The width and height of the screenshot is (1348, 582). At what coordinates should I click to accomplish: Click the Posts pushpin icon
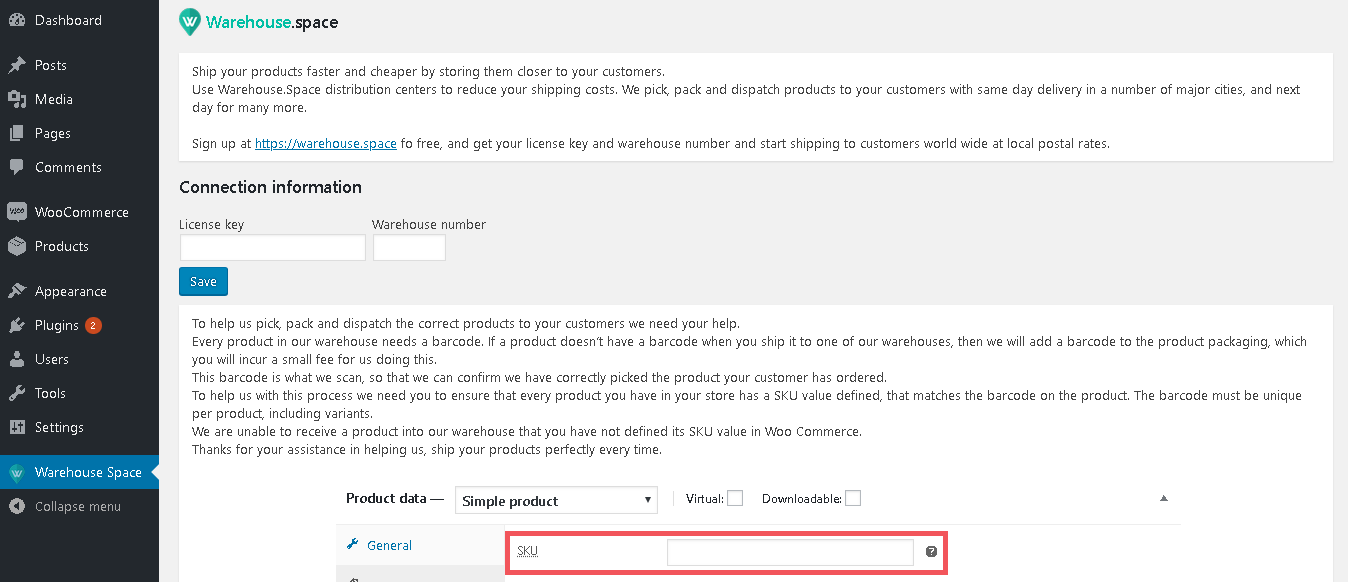click(16, 65)
